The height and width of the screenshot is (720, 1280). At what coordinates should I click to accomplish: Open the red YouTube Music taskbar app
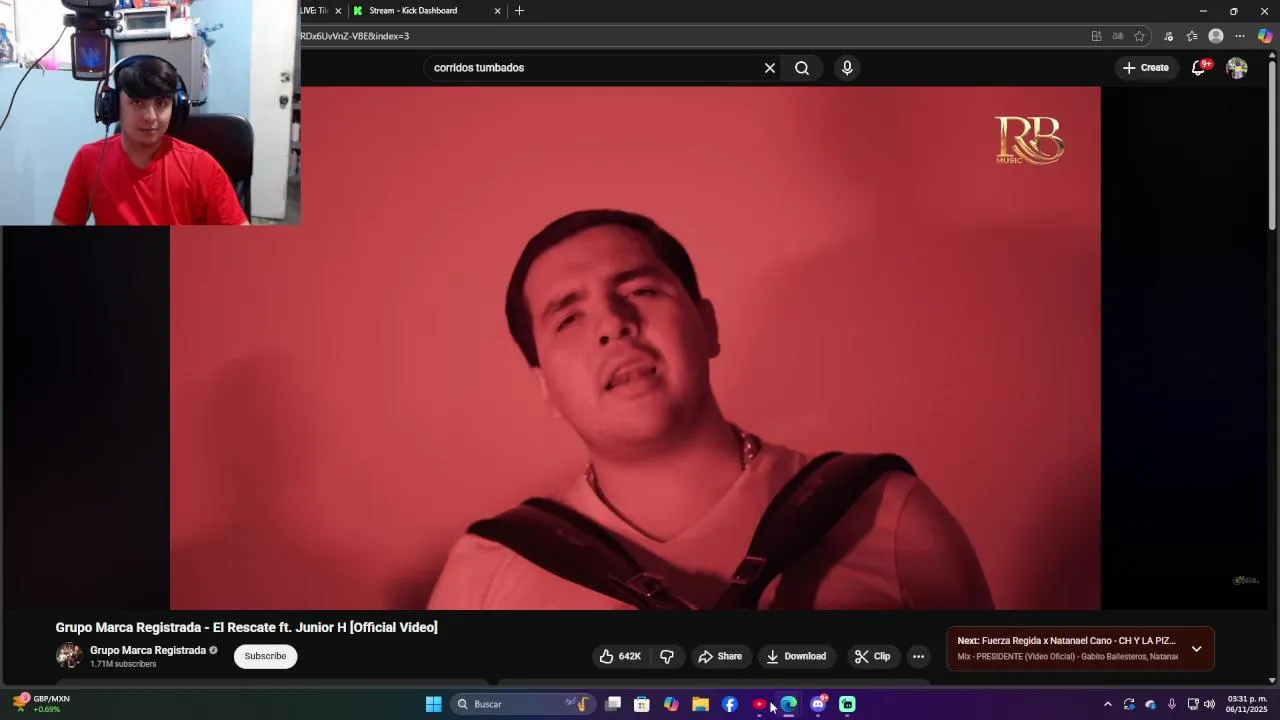pos(759,704)
